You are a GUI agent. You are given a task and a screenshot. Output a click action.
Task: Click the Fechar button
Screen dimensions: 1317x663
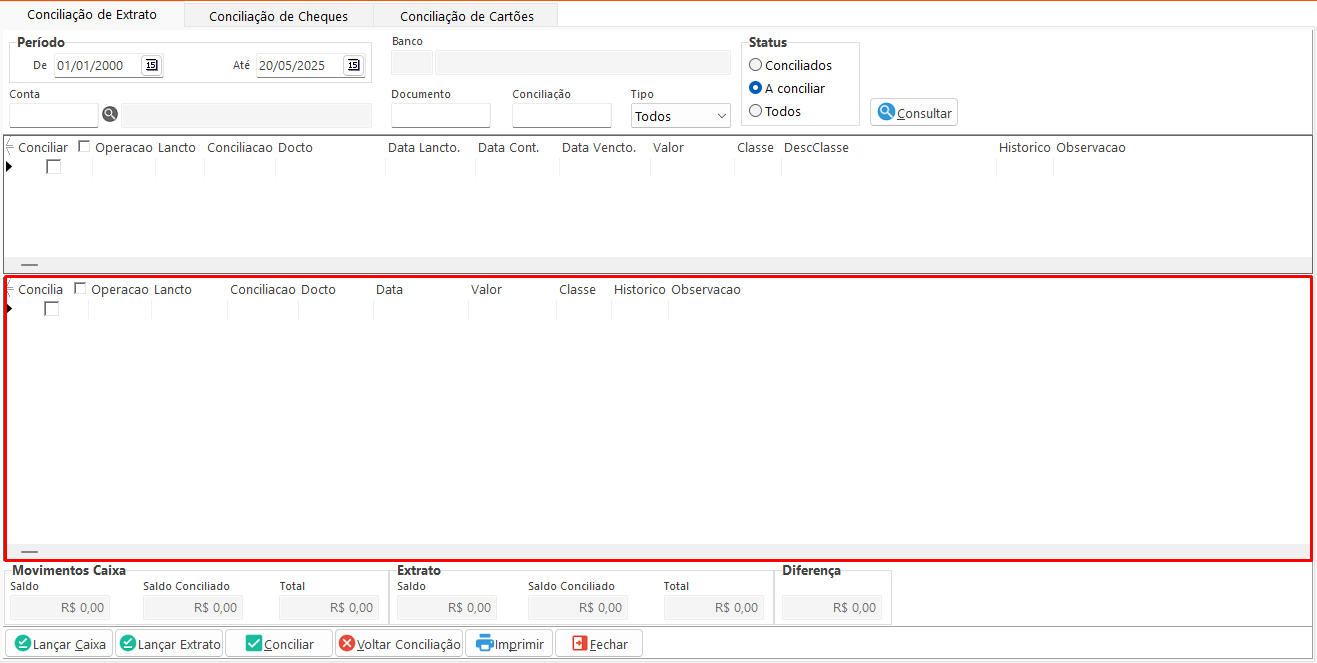click(599, 644)
